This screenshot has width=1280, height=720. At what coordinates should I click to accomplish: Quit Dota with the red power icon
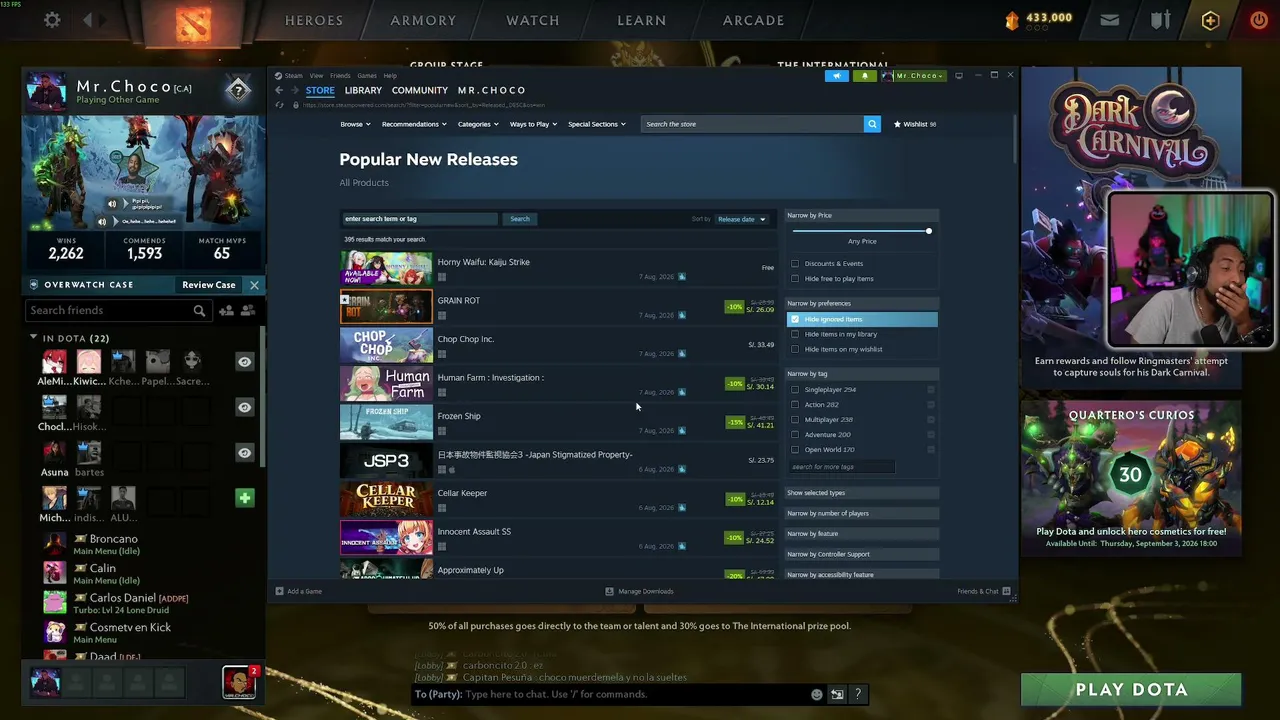coord(1259,20)
